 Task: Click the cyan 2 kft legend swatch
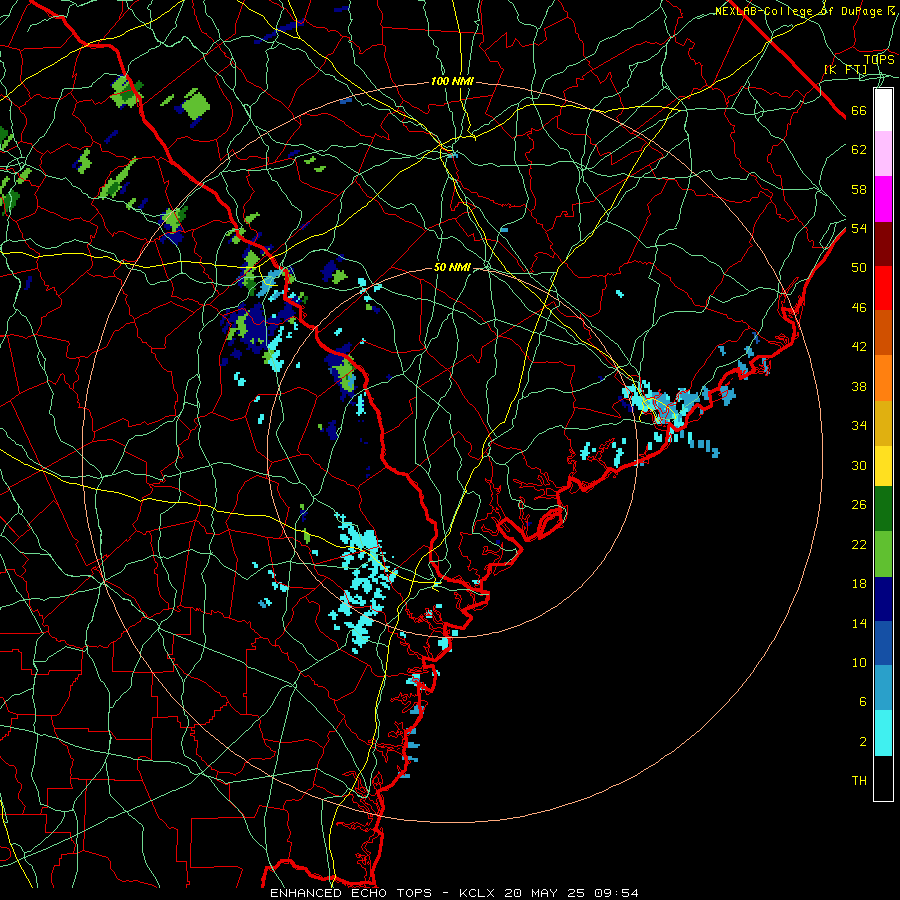click(x=883, y=732)
